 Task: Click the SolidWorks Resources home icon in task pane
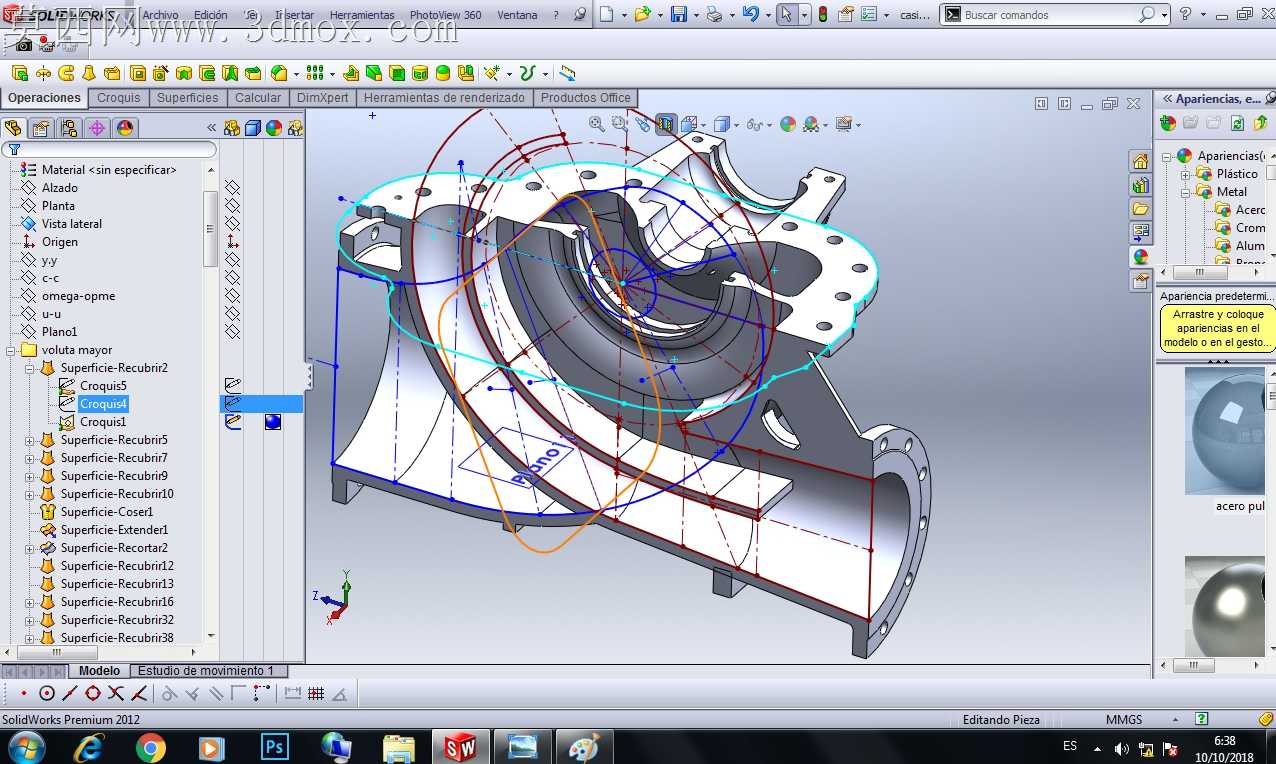click(x=1141, y=161)
